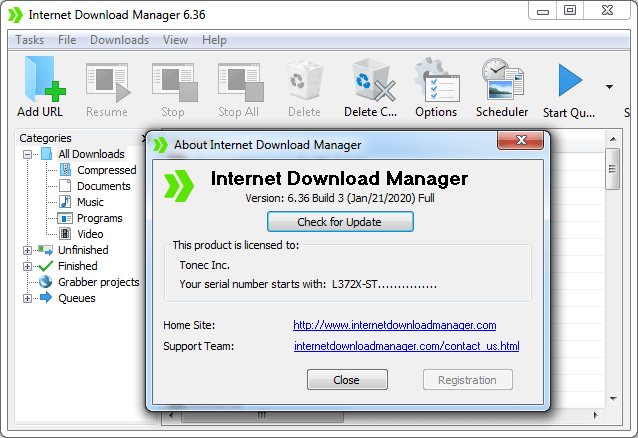Click the Check for Update button
Image resolution: width=638 pixels, height=438 pixels.
tap(340, 222)
